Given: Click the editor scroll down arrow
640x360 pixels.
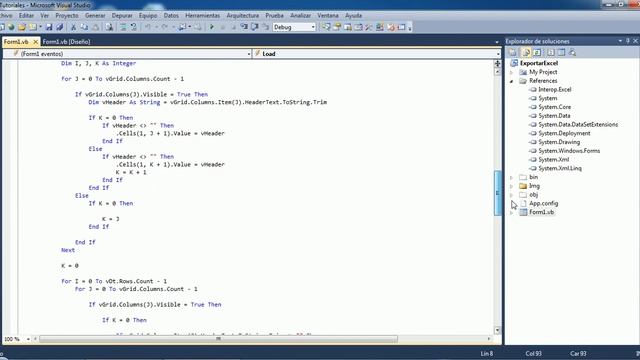Looking at the screenshot, I should point(497,330).
